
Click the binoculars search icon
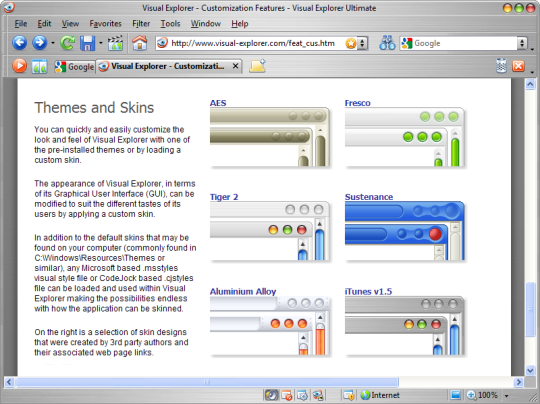tap(387, 43)
